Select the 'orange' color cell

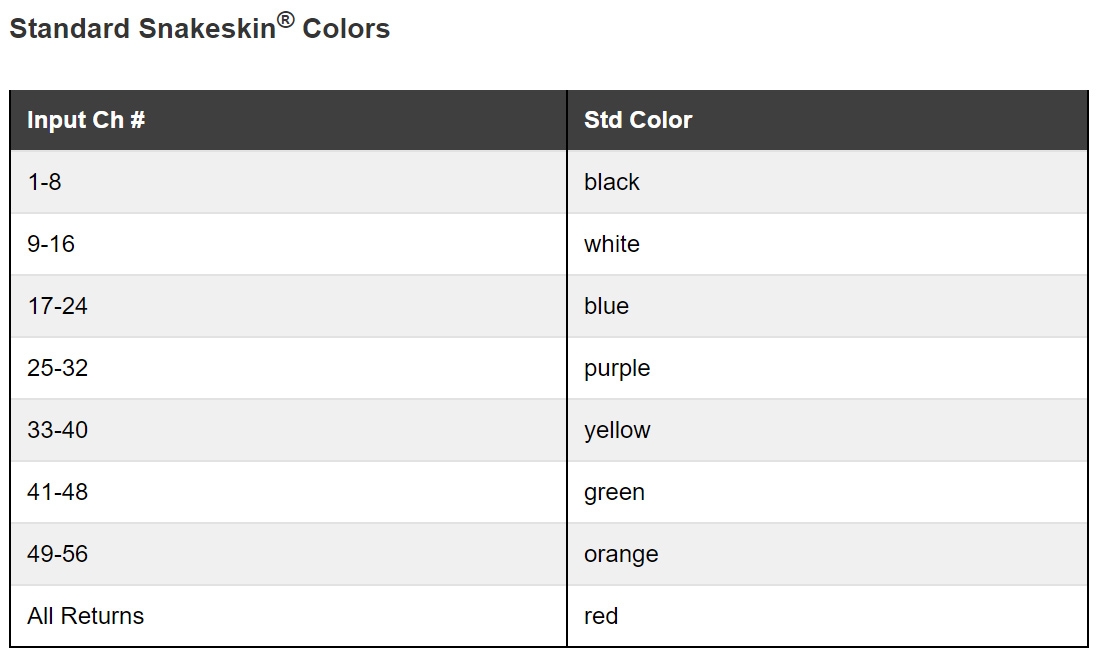(621, 554)
